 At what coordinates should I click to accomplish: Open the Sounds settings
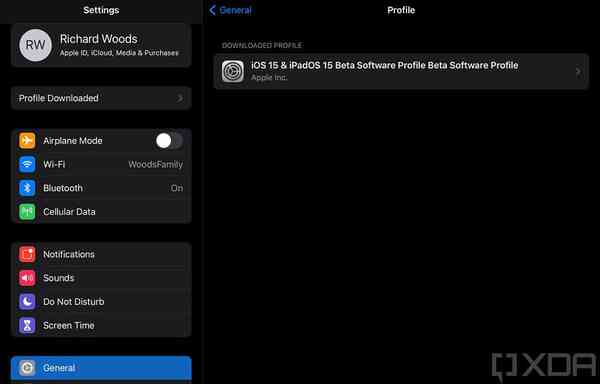coord(101,278)
